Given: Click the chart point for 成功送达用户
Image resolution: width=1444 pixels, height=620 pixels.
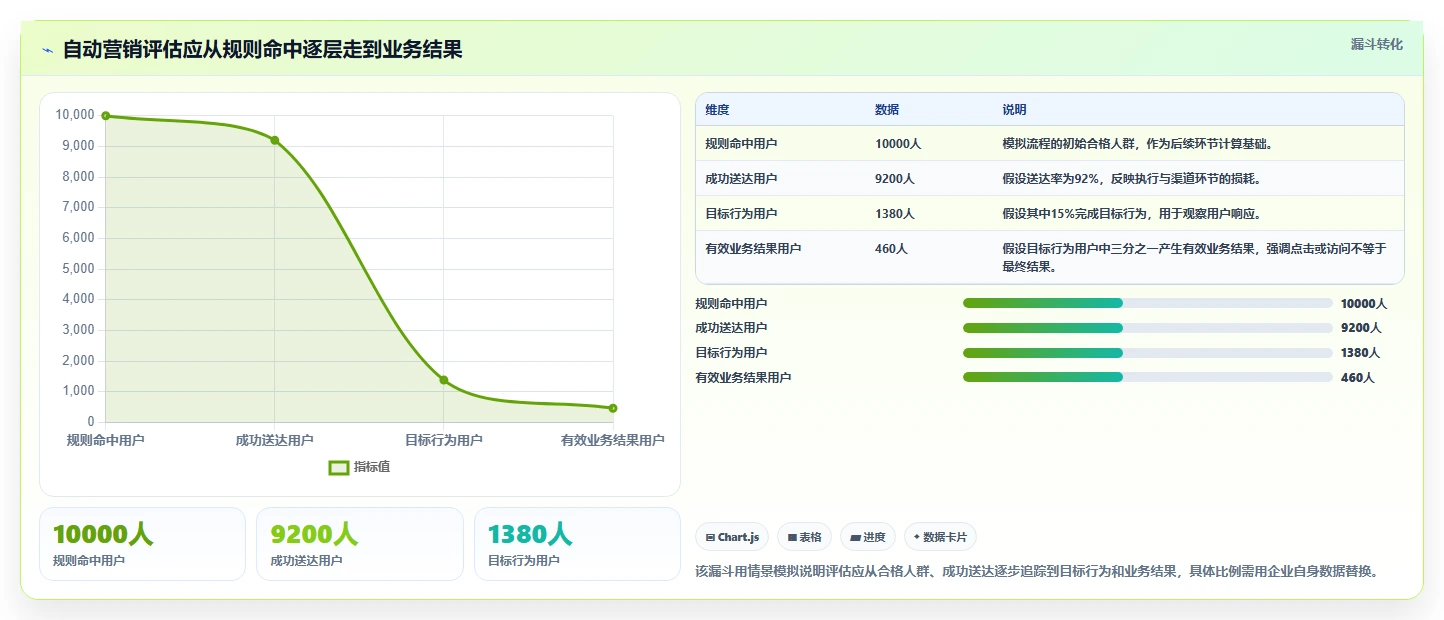Looking at the screenshot, I should click(x=275, y=140).
